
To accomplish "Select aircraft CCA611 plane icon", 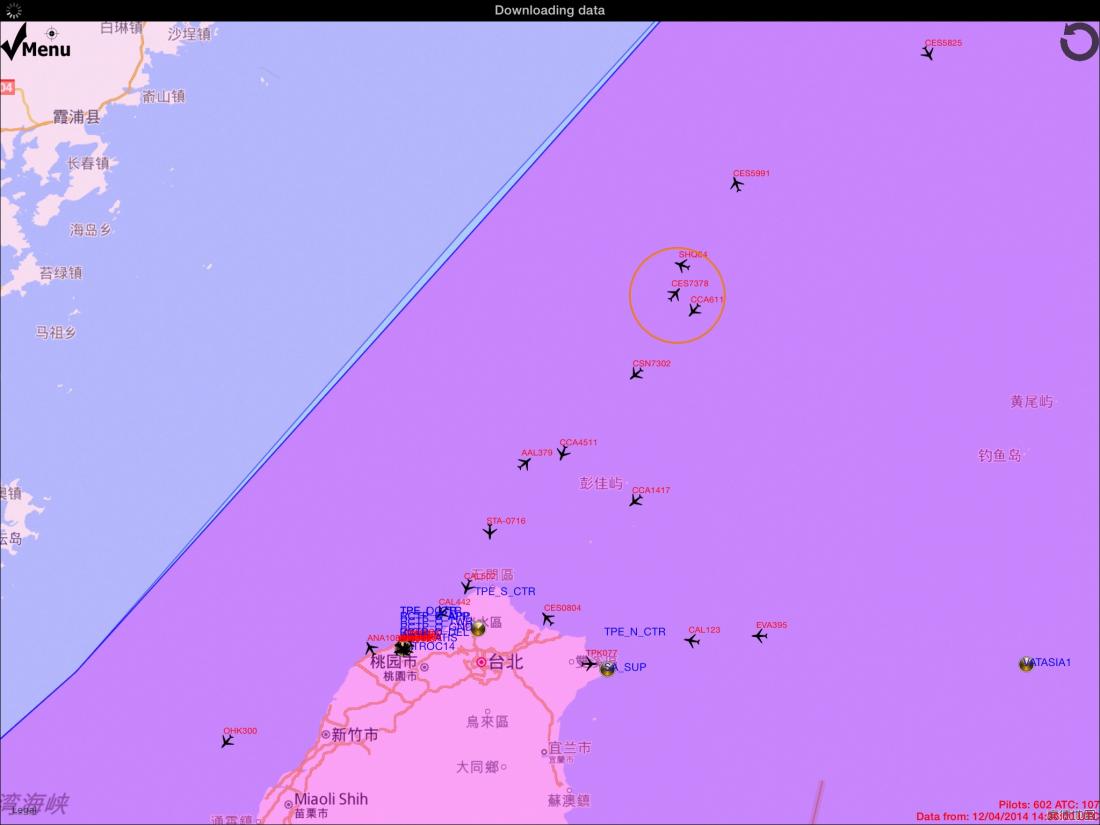I will 695,309.
